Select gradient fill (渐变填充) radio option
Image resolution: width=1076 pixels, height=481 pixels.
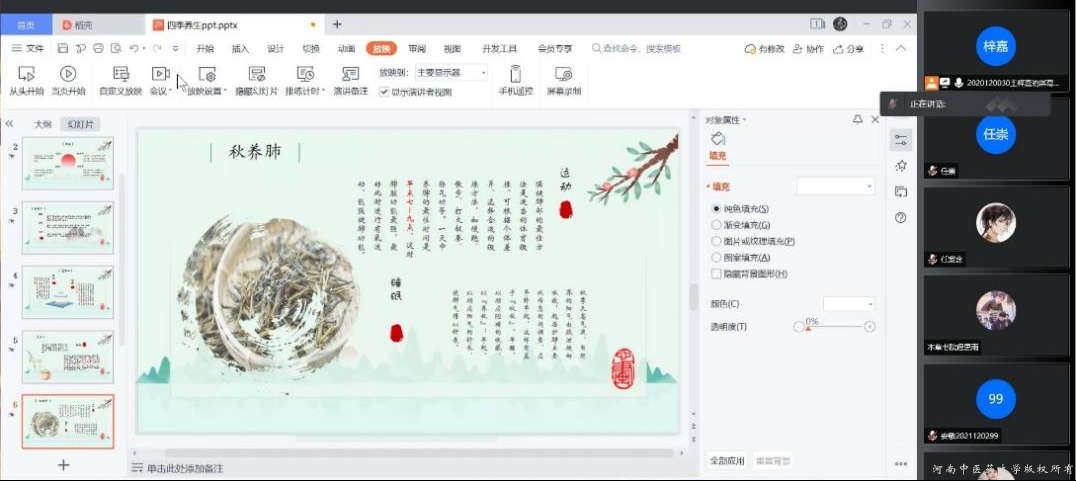click(x=716, y=225)
